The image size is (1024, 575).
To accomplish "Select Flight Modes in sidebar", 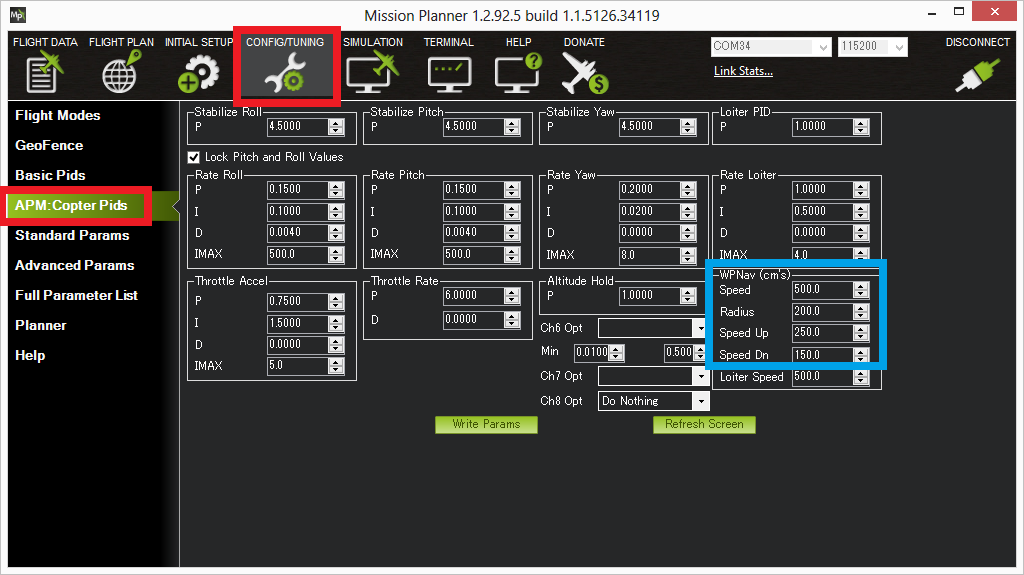I will point(58,115).
